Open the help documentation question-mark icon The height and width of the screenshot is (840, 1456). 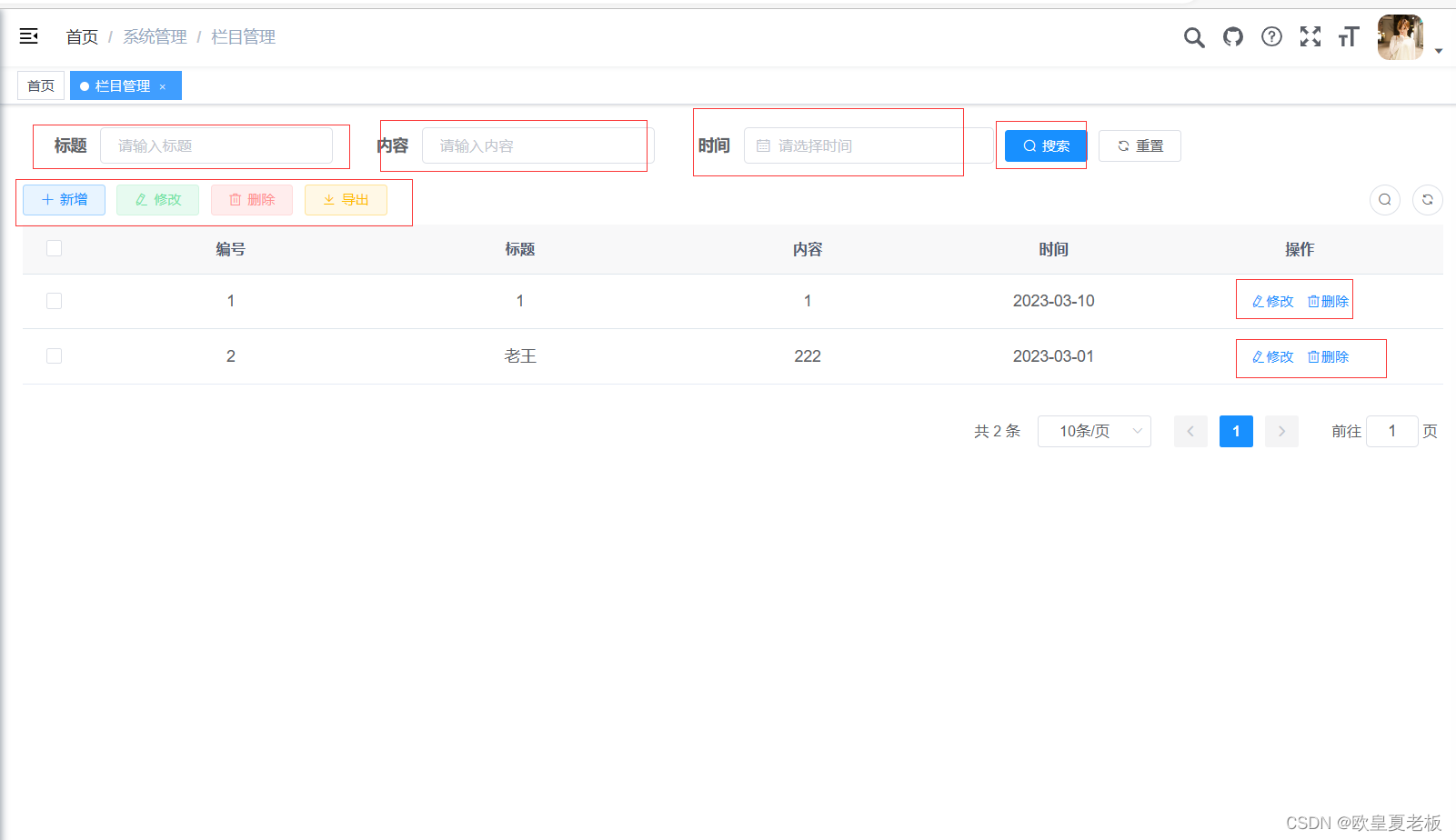coord(1271,36)
